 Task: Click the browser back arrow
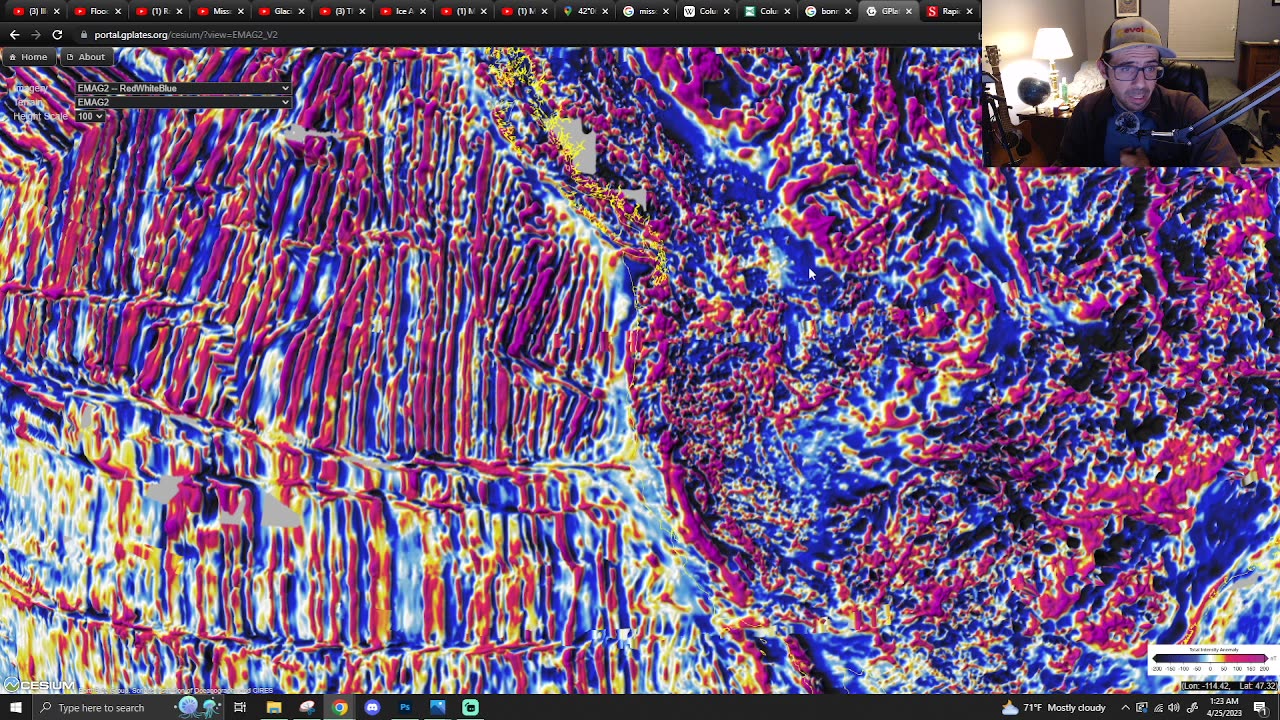[14, 35]
